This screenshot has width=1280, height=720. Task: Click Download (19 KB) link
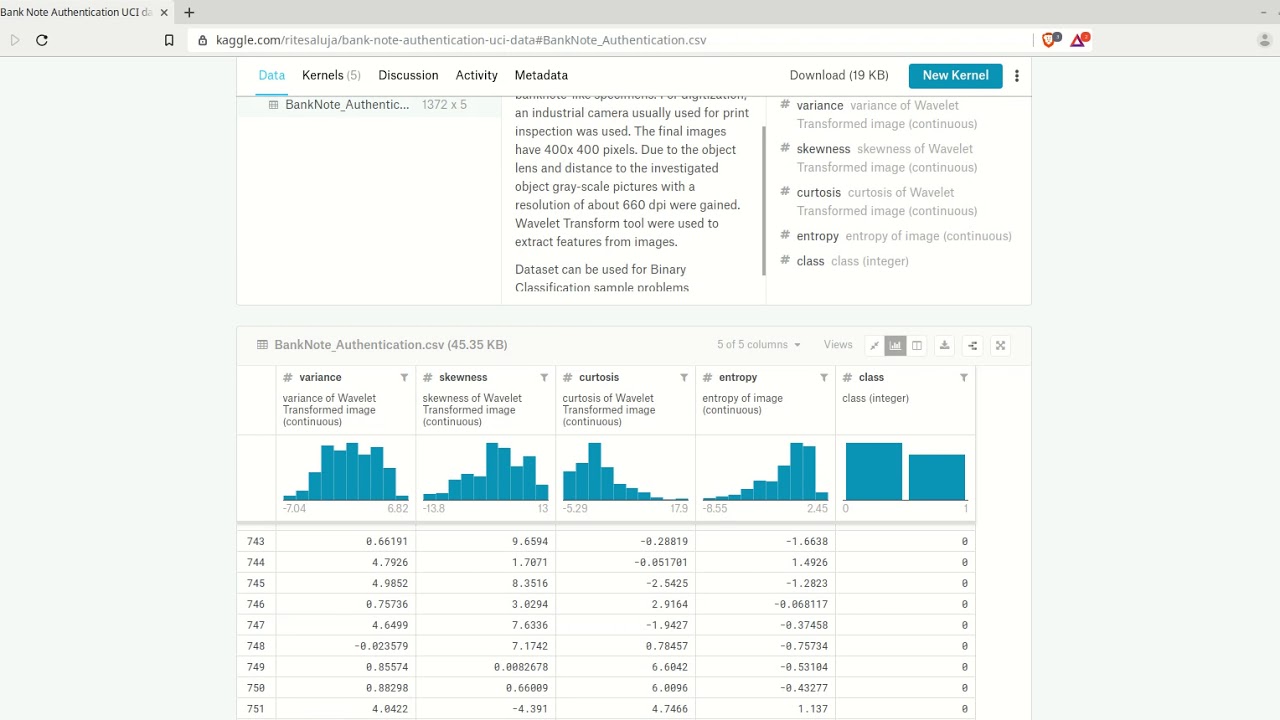tap(839, 75)
